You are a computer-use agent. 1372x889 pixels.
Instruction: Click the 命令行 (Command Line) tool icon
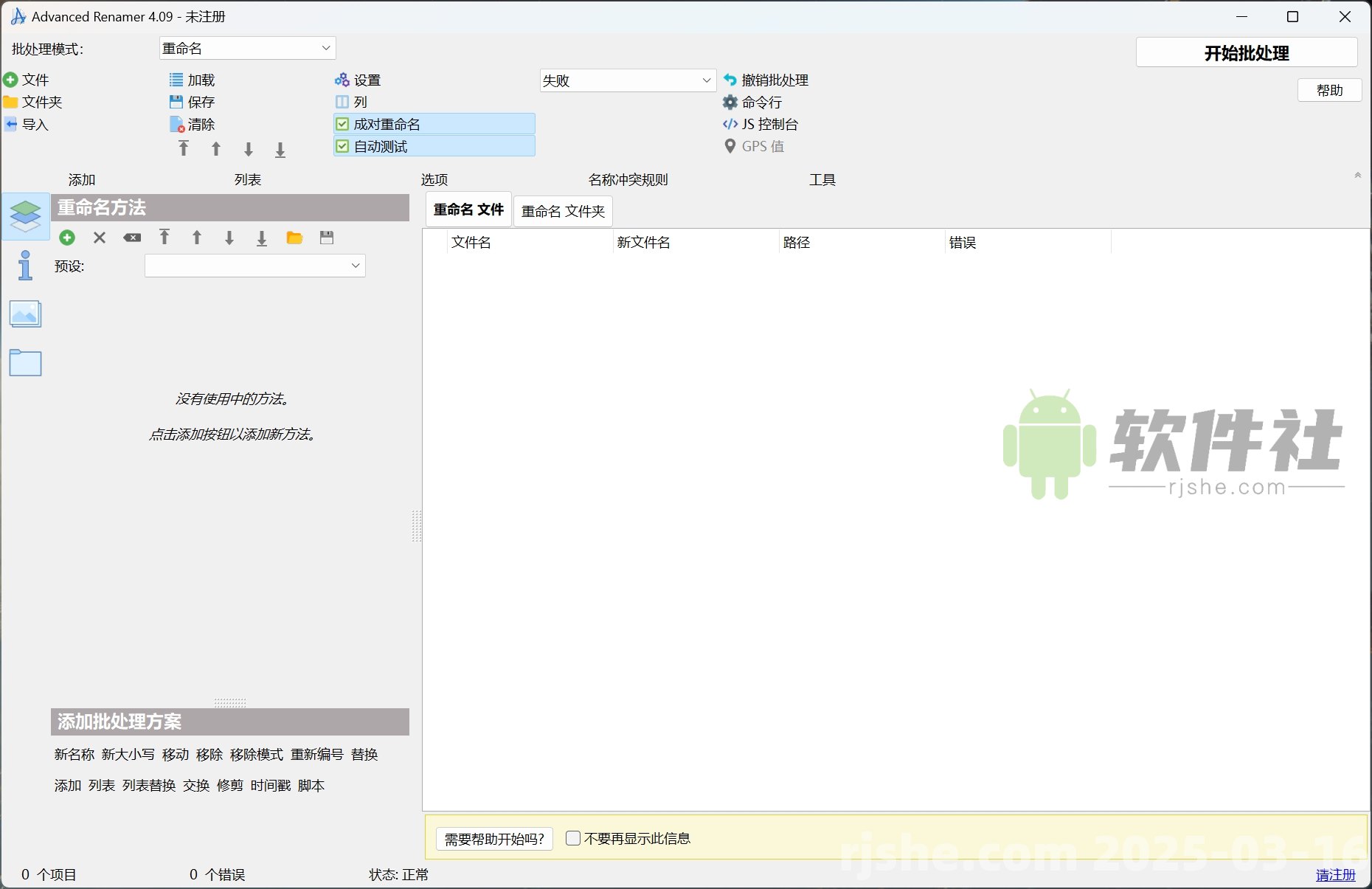pos(730,103)
